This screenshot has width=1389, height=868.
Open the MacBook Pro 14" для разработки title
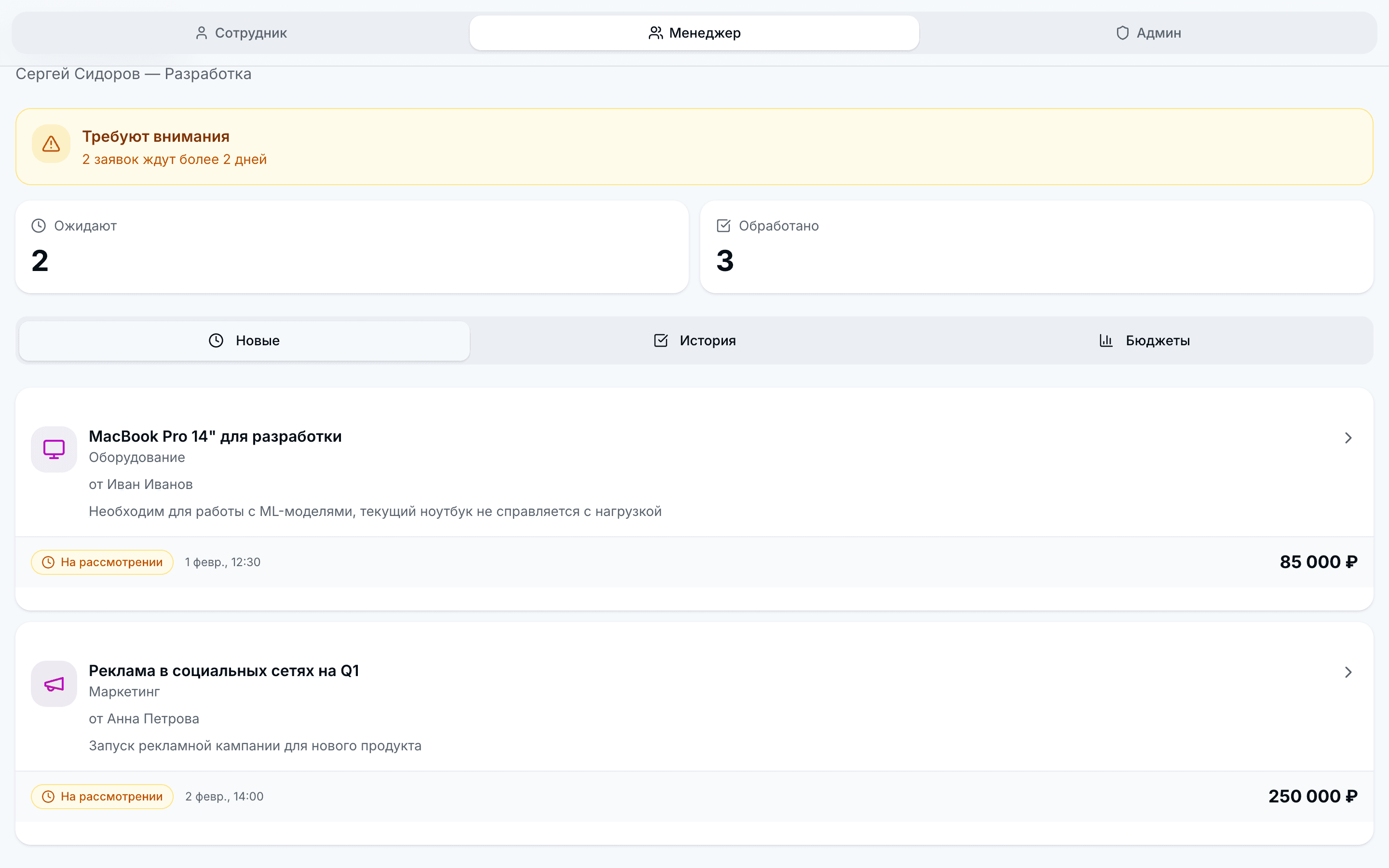click(x=215, y=436)
